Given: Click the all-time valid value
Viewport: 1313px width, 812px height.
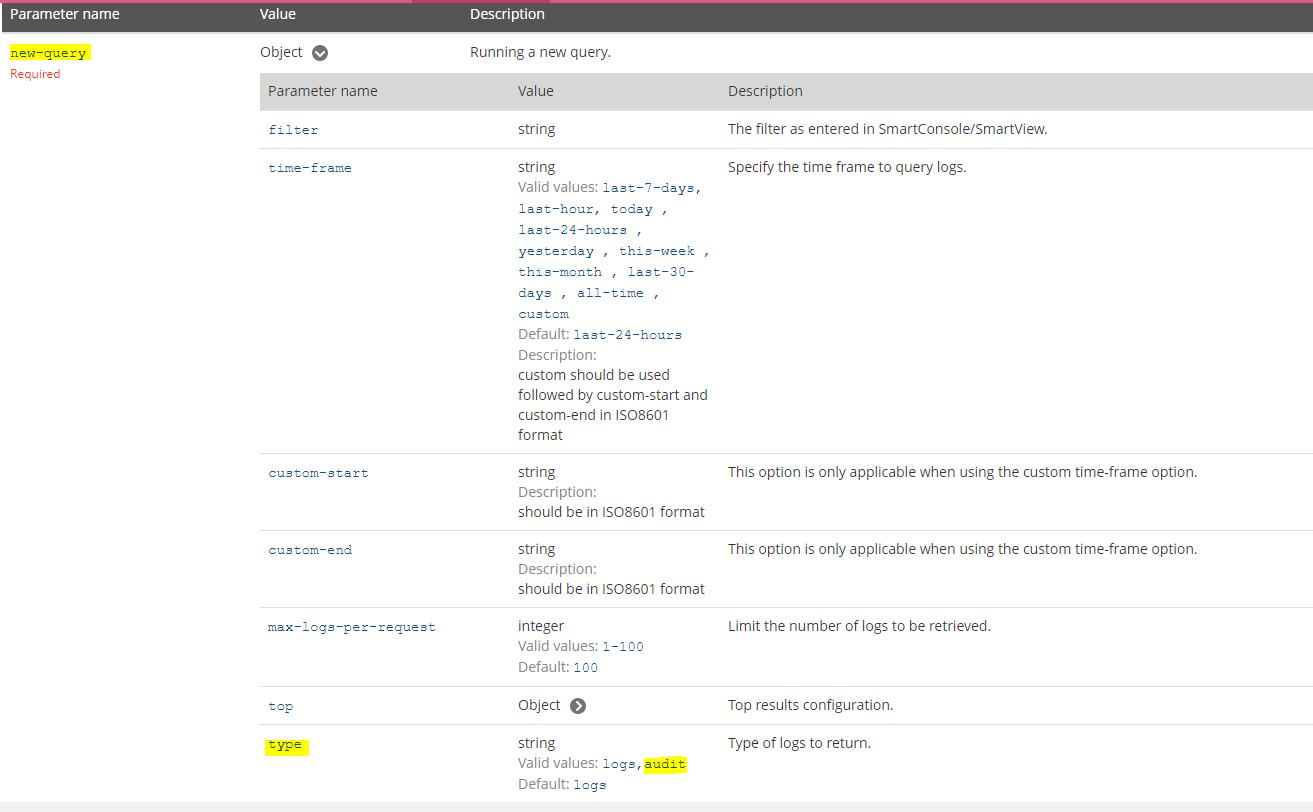Looking at the screenshot, I should [610, 293].
